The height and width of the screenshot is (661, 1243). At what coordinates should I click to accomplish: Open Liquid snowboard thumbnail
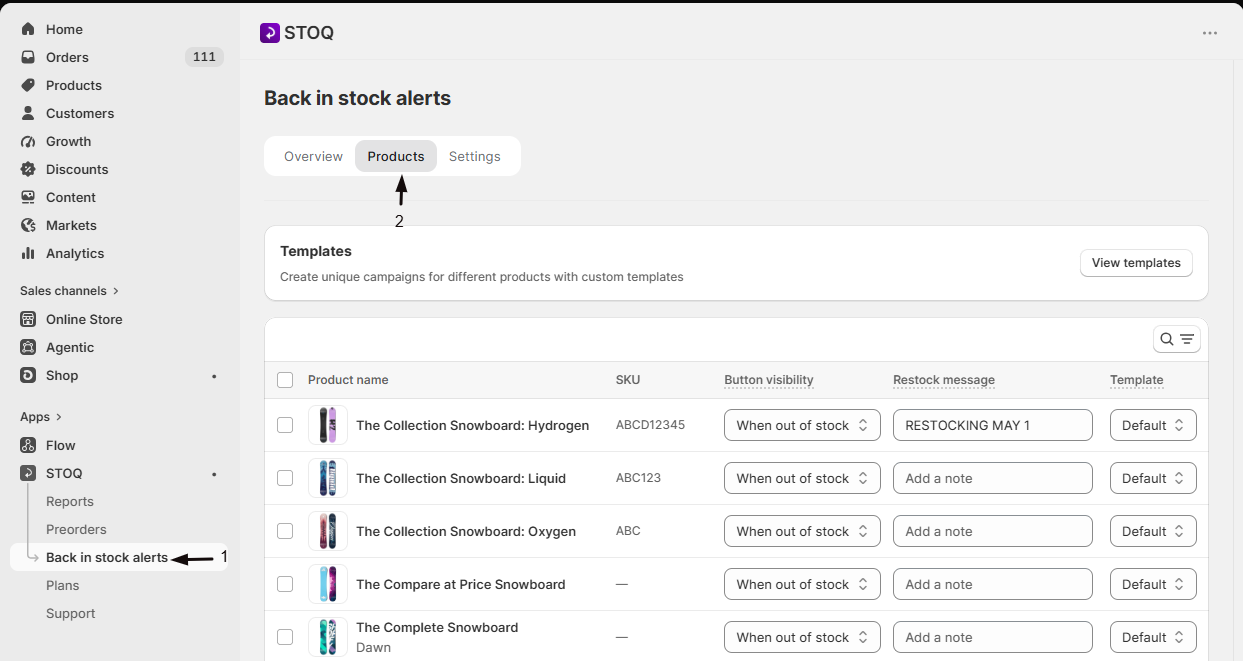(328, 478)
